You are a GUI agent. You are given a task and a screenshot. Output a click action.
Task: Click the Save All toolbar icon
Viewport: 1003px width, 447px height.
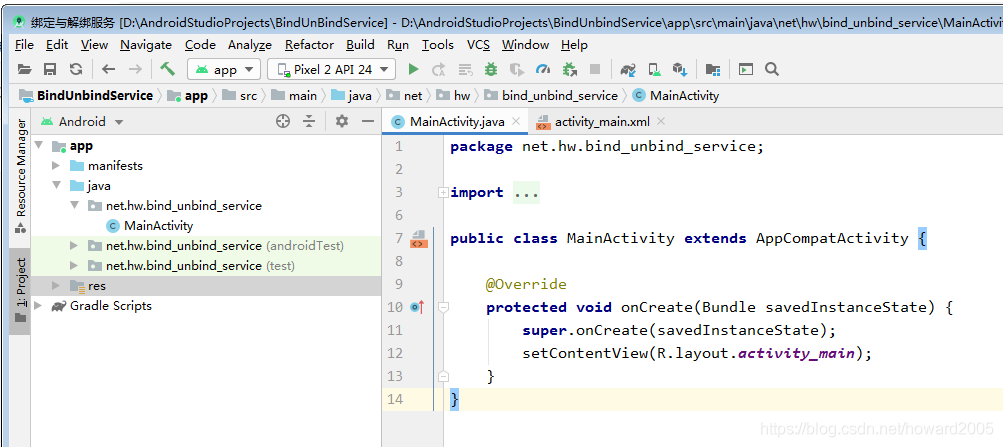(50, 69)
